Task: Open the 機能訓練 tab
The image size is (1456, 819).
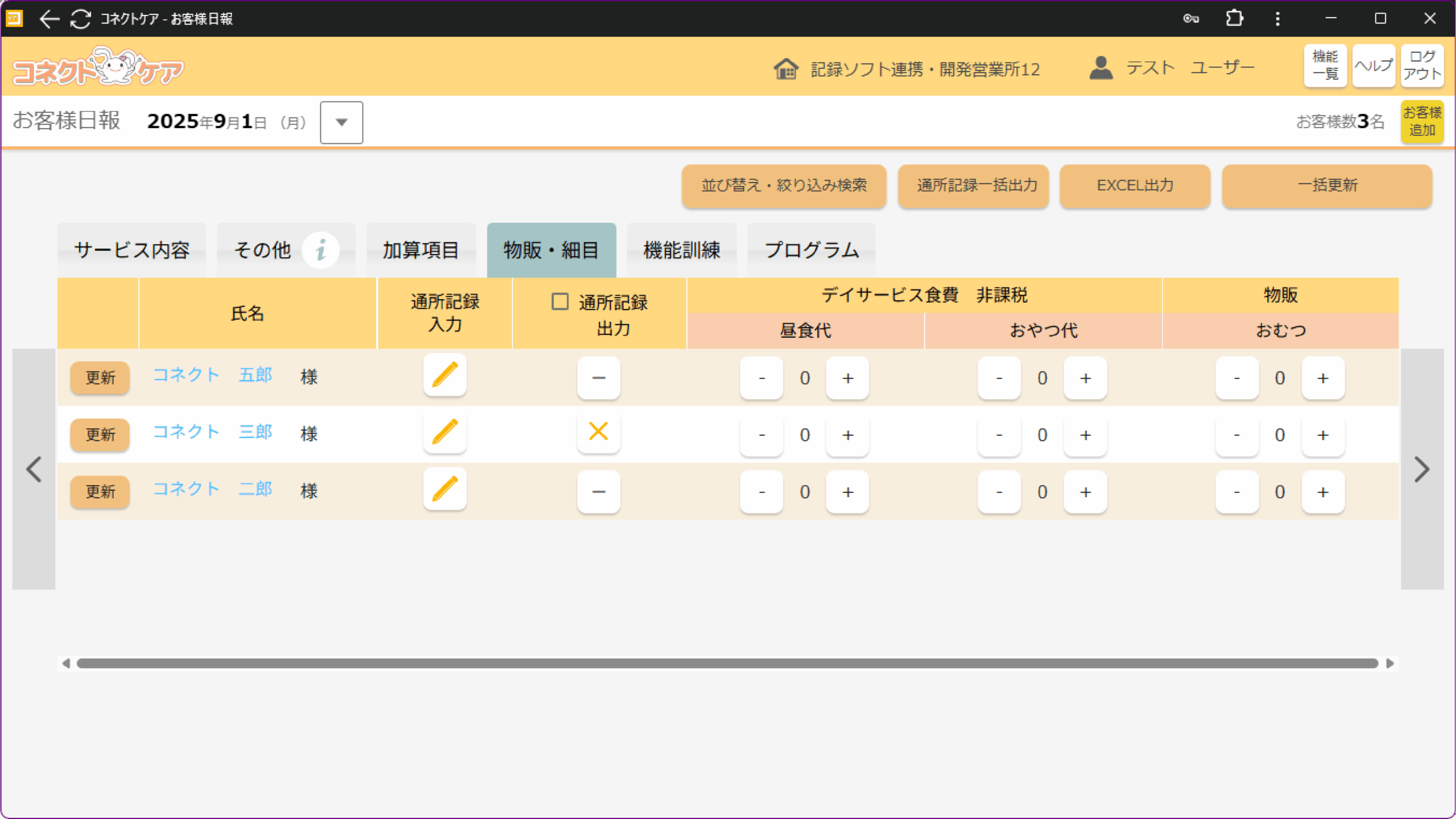Action: click(x=681, y=250)
